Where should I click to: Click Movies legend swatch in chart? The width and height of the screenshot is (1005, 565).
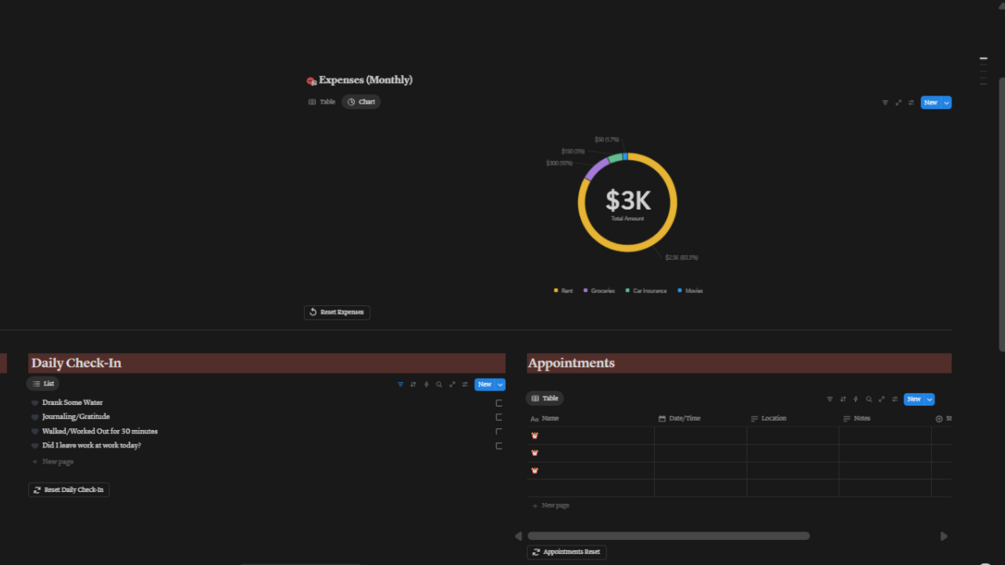(679, 290)
